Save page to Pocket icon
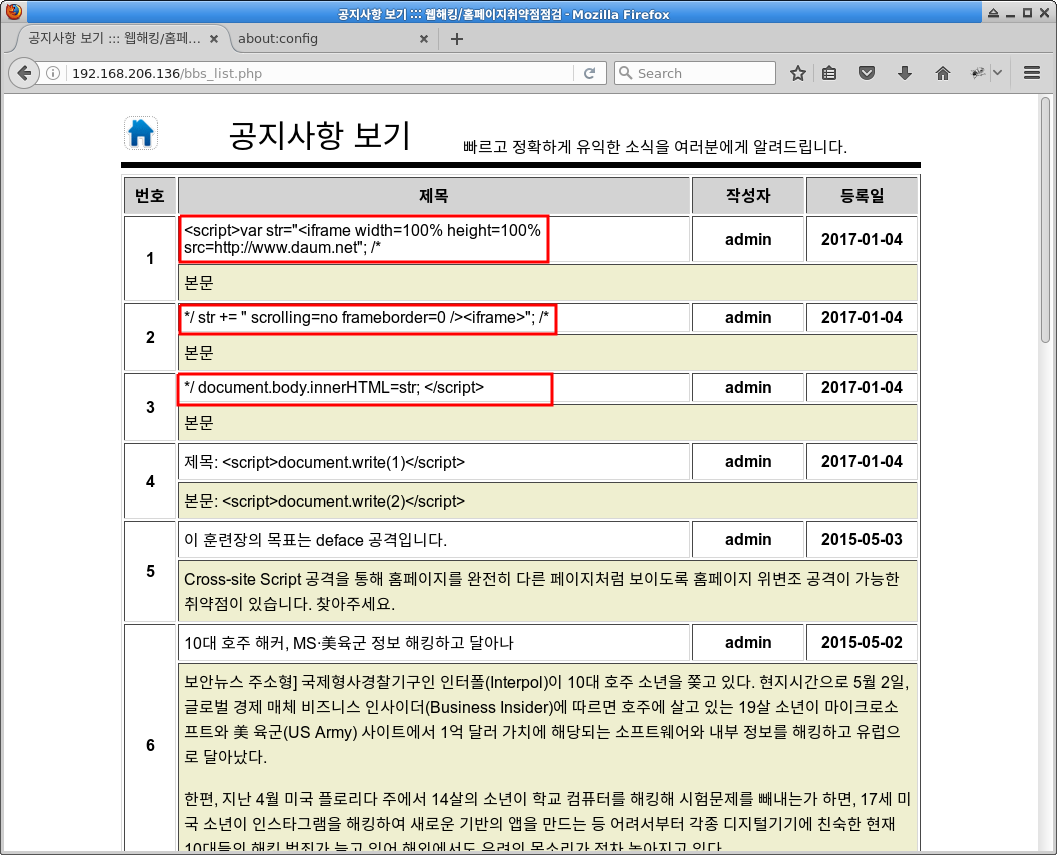Viewport: 1057px width, 855px height. 867,73
